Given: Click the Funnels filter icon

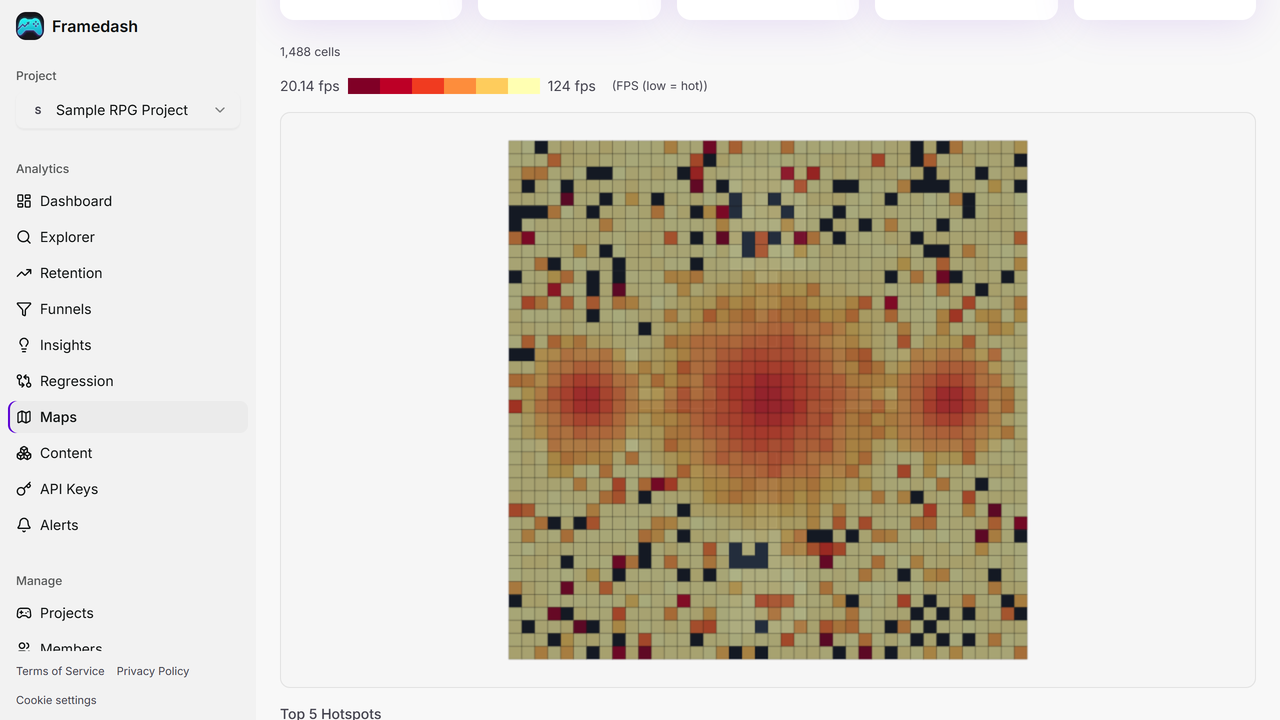Looking at the screenshot, I should coord(24,309).
